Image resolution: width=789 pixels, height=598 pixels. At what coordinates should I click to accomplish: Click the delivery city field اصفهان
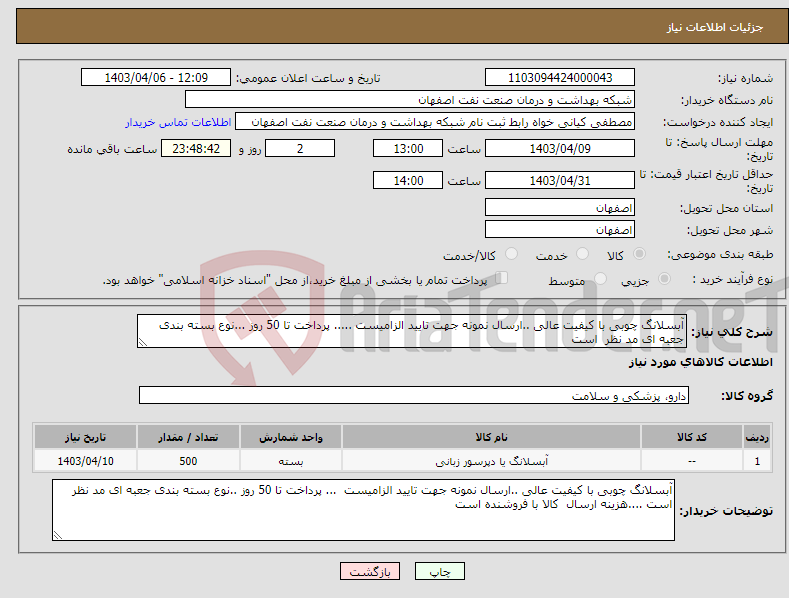[560, 230]
